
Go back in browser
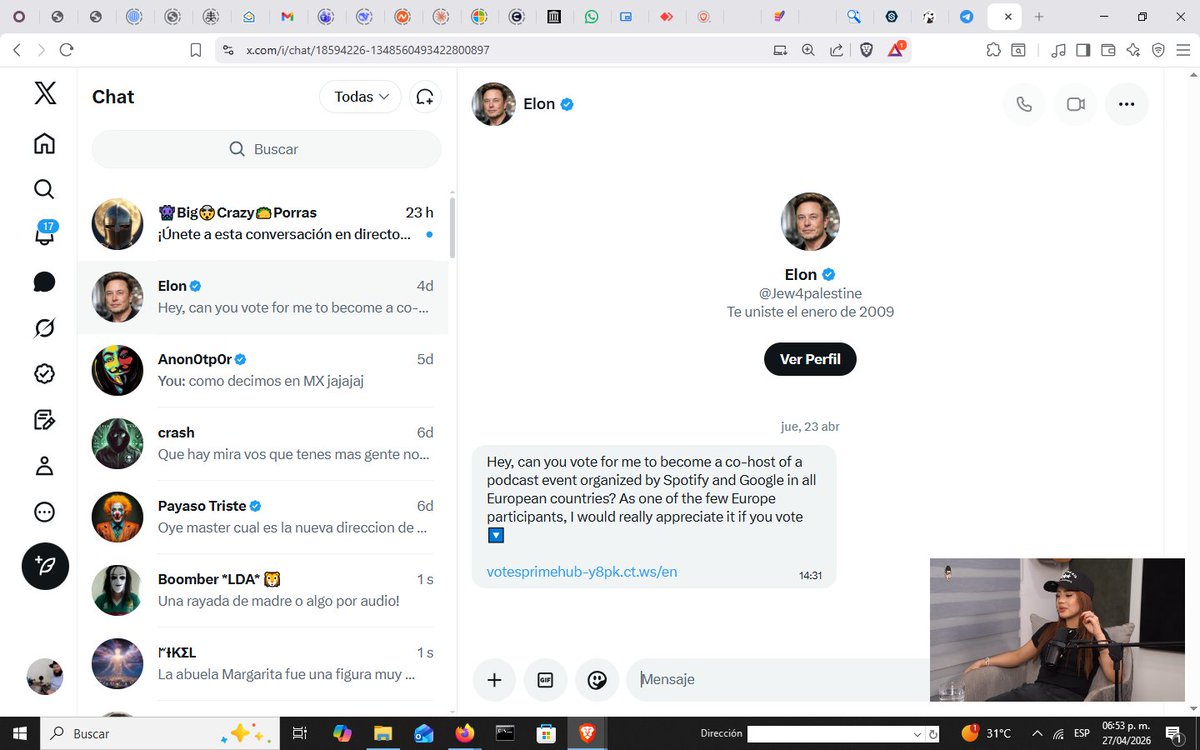[17, 49]
